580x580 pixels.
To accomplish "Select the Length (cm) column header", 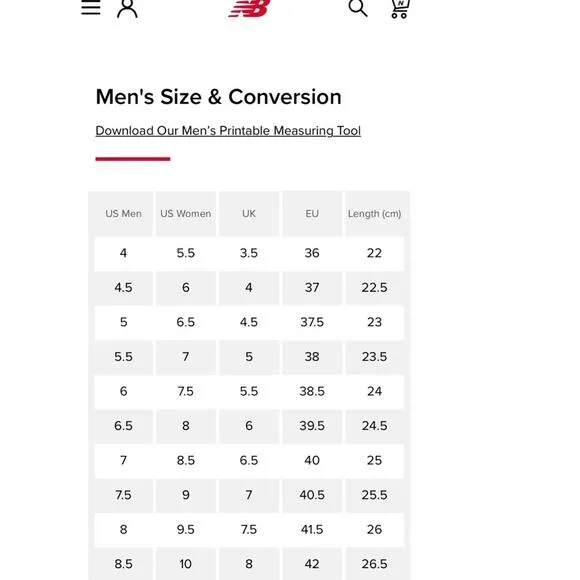I will coord(374,213).
